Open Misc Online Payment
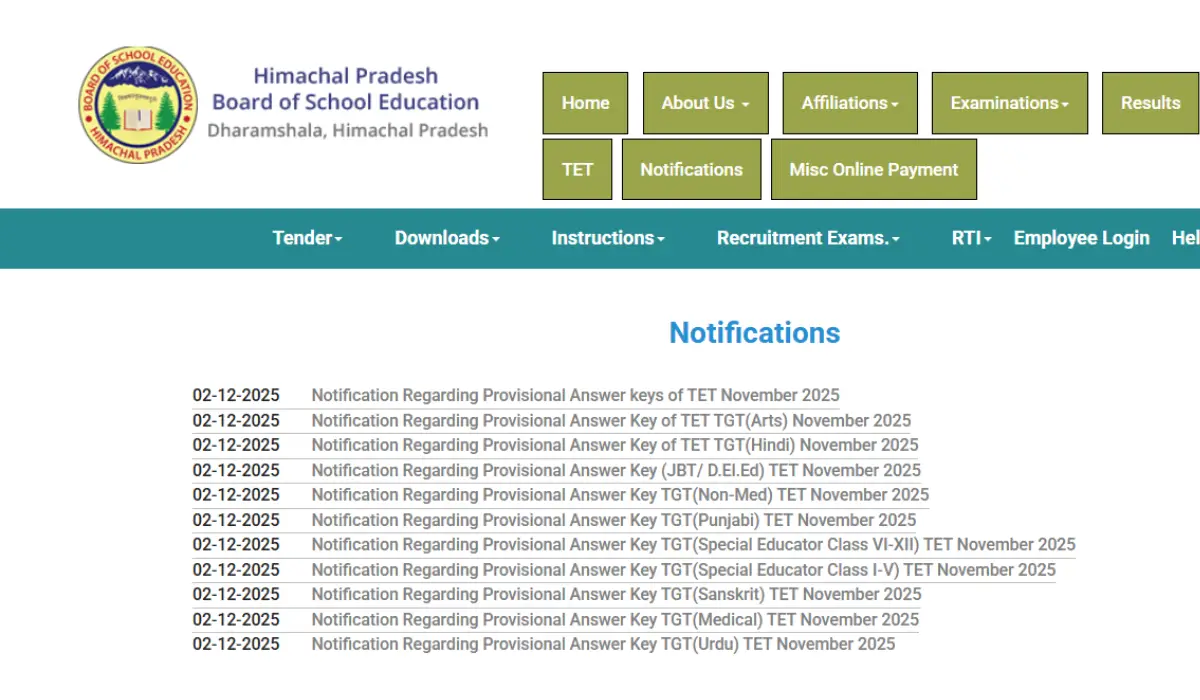 coord(873,169)
